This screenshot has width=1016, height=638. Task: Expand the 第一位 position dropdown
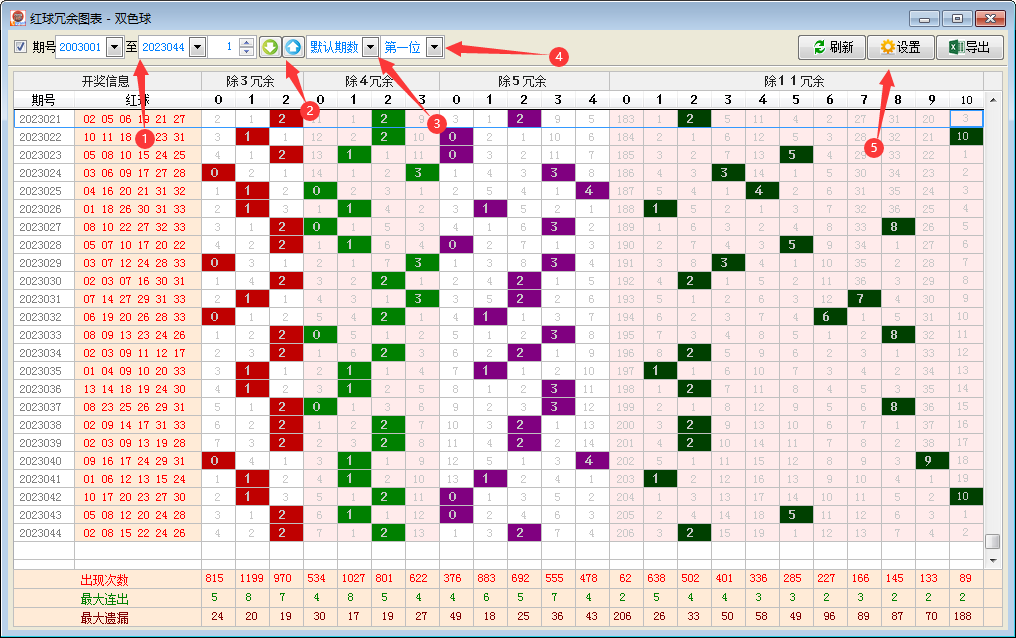click(x=434, y=47)
